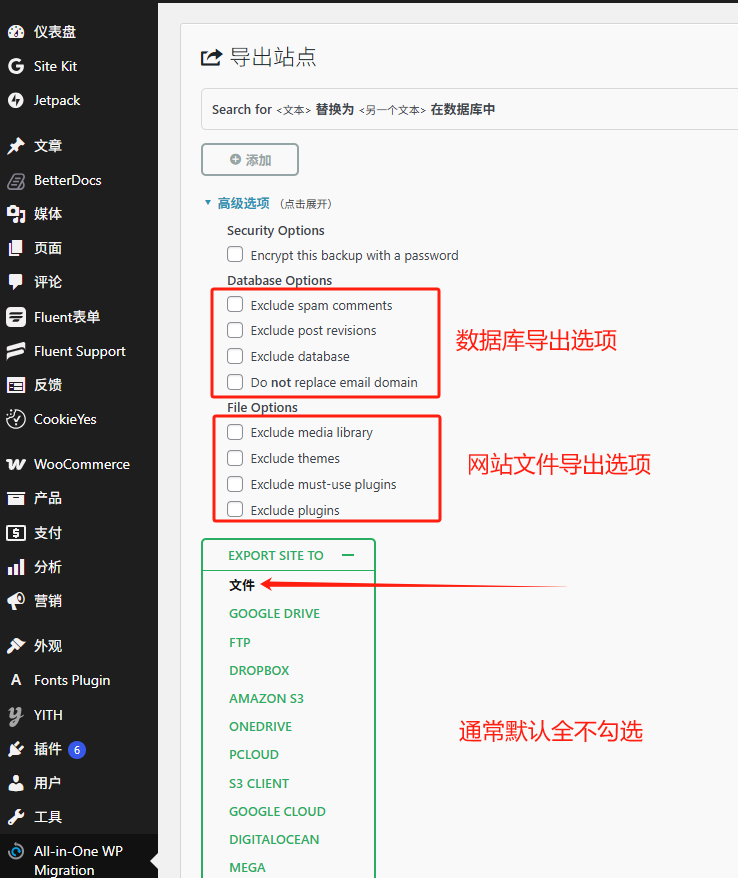Click the 评论 comment bubble icon
Image resolution: width=738 pixels, height=878 pixels.
pyautogui.click(x=16, y=282)
